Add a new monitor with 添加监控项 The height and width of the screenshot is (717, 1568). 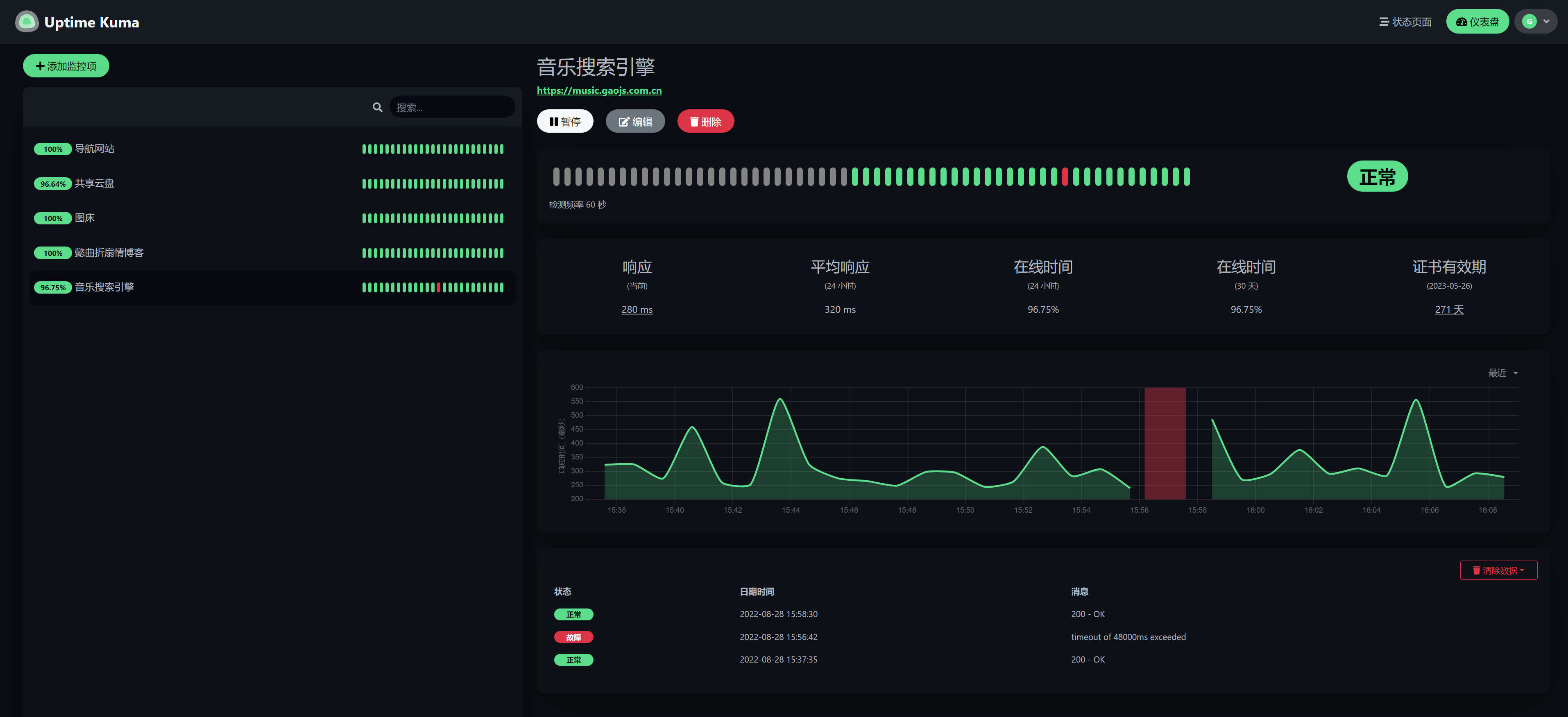point(66,66)
